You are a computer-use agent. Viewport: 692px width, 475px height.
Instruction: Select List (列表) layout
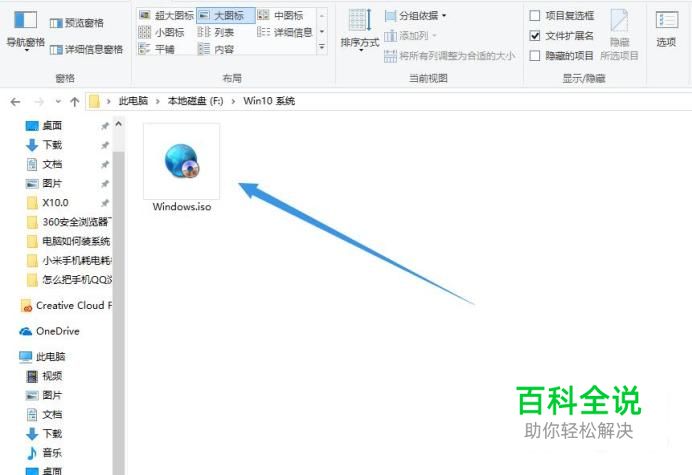click(216, 32)
